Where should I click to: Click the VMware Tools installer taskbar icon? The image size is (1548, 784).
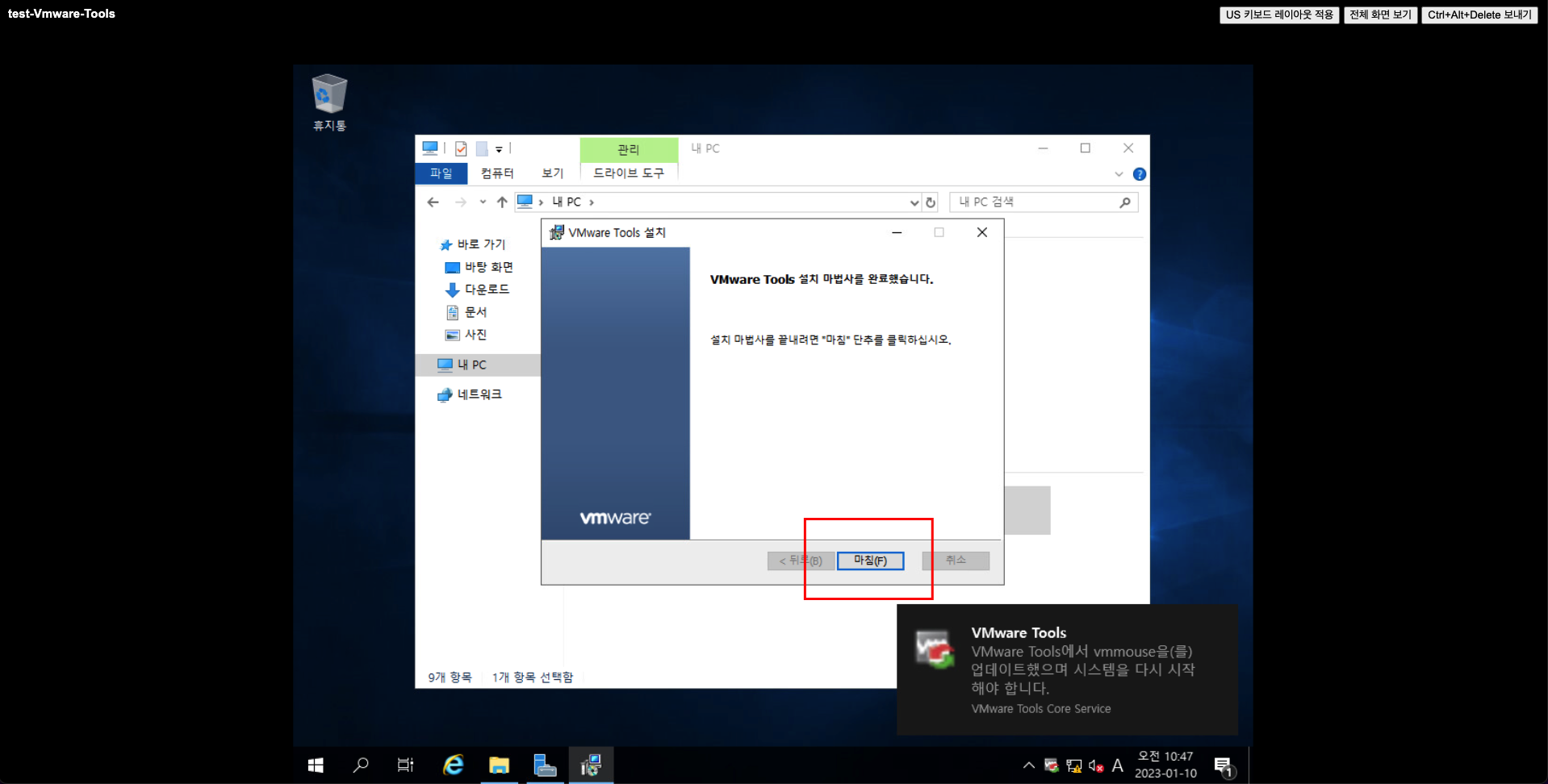click(592, 765)
